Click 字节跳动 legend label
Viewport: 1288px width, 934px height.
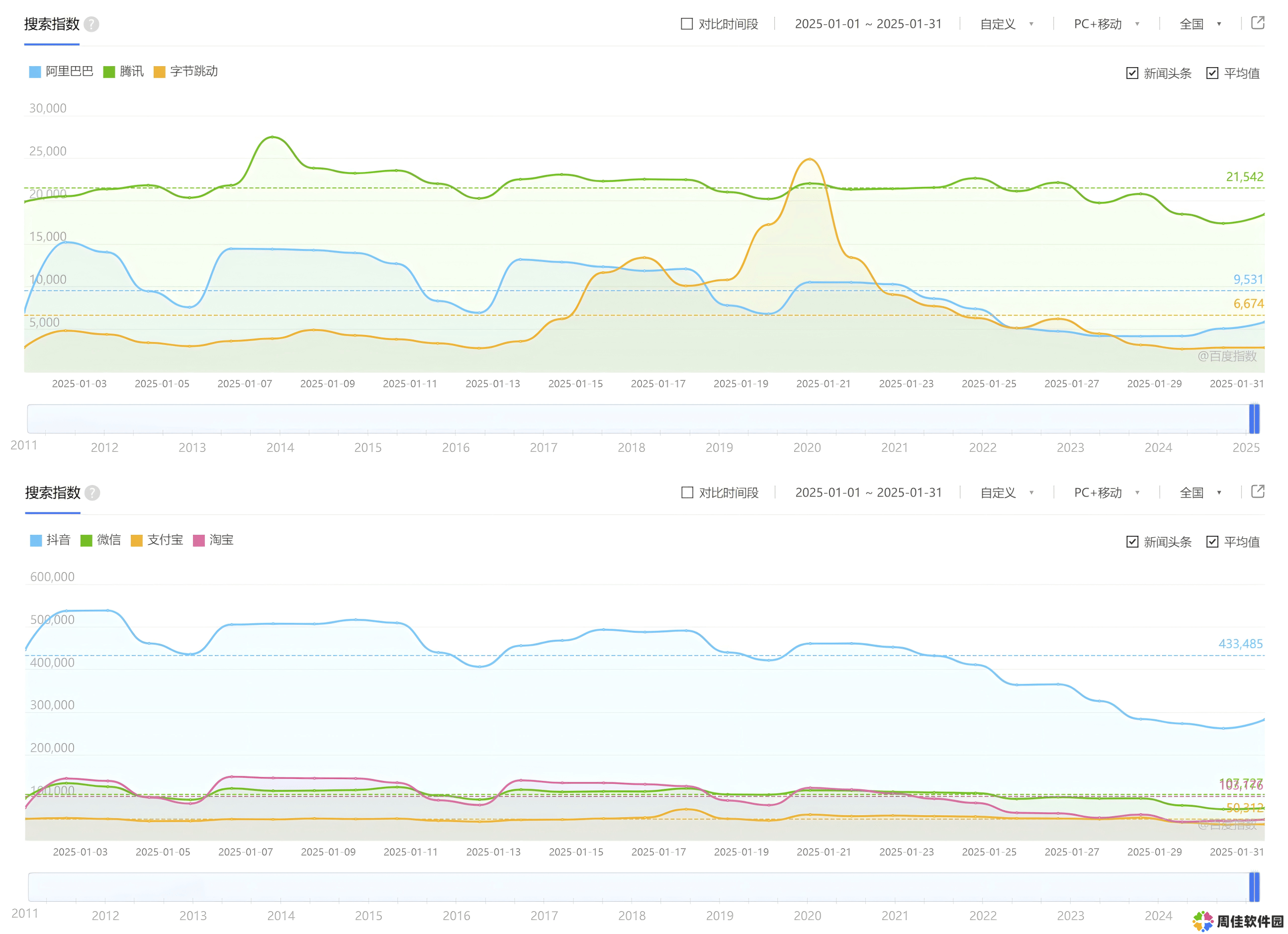pyautogui.click(x=194, y=72)
